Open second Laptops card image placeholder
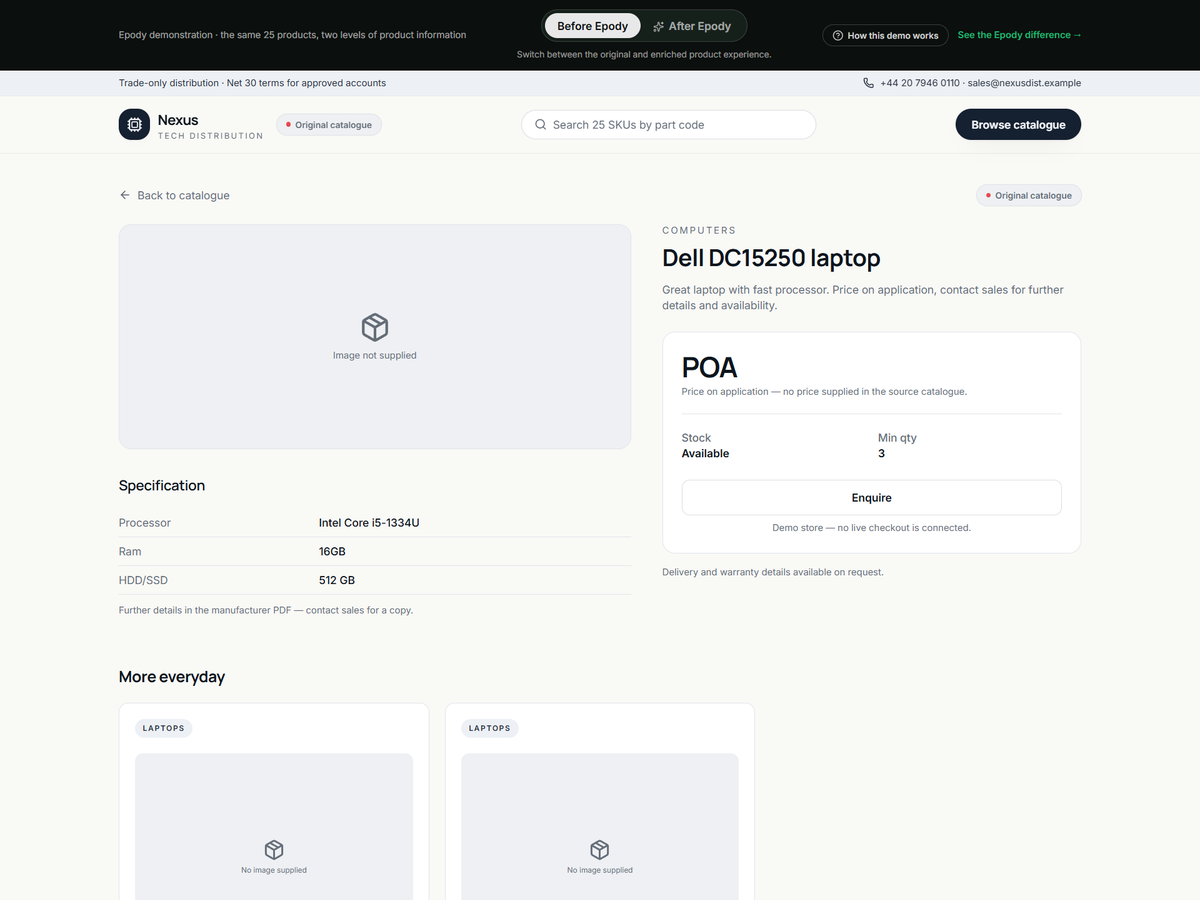1200x900 pixels. click(x=600, y=826)
